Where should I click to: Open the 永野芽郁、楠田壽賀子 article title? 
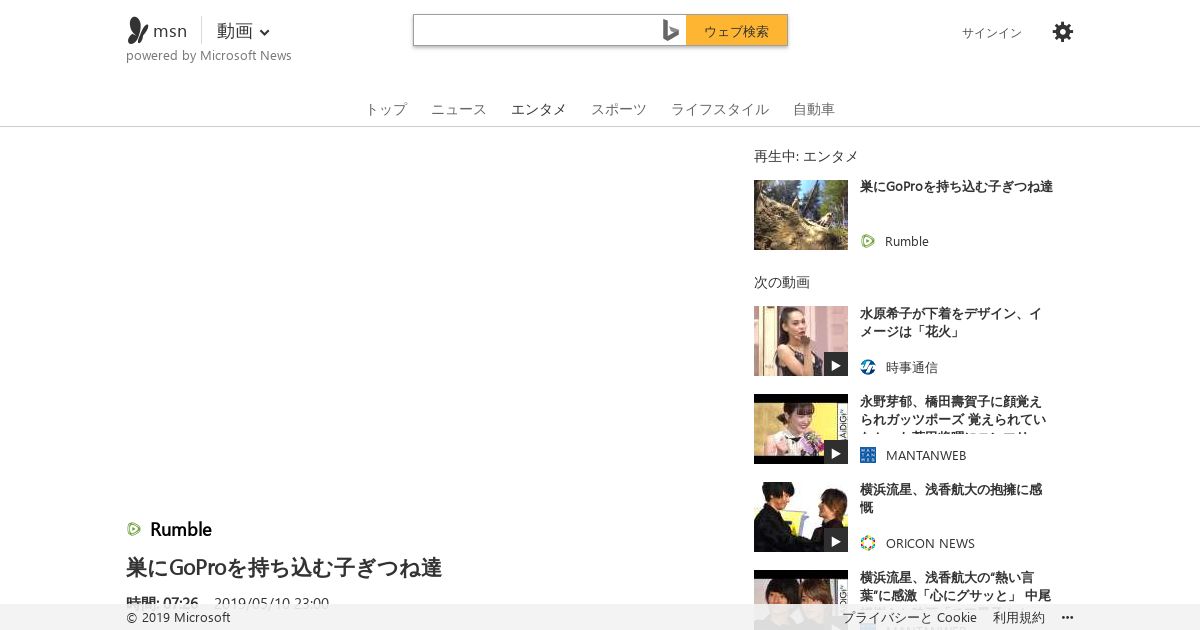(x=953, y=413)
